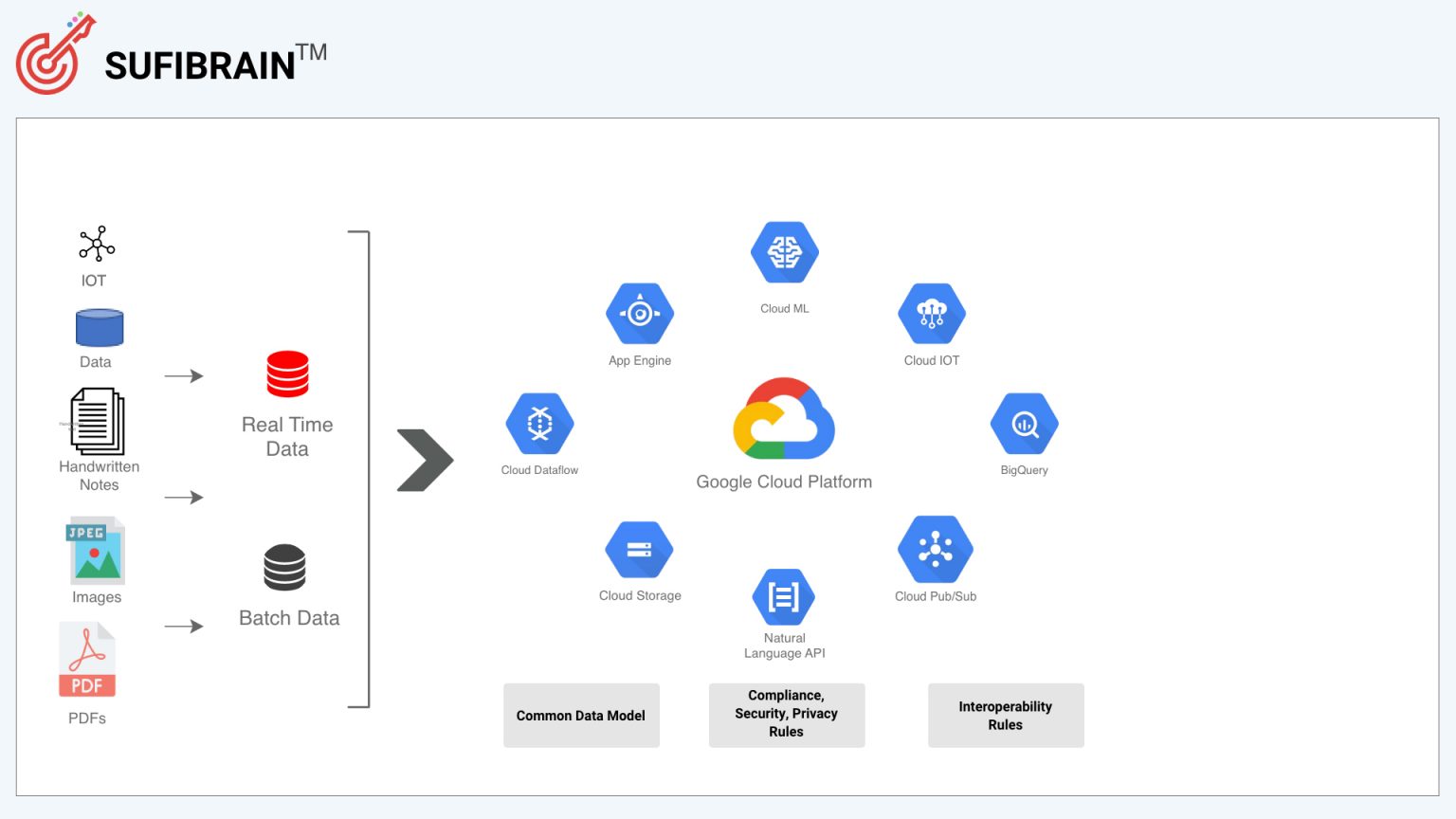
Task: Click the "Handwritten Notes" label
Action: pyautogui.click(x=100, y=476)
